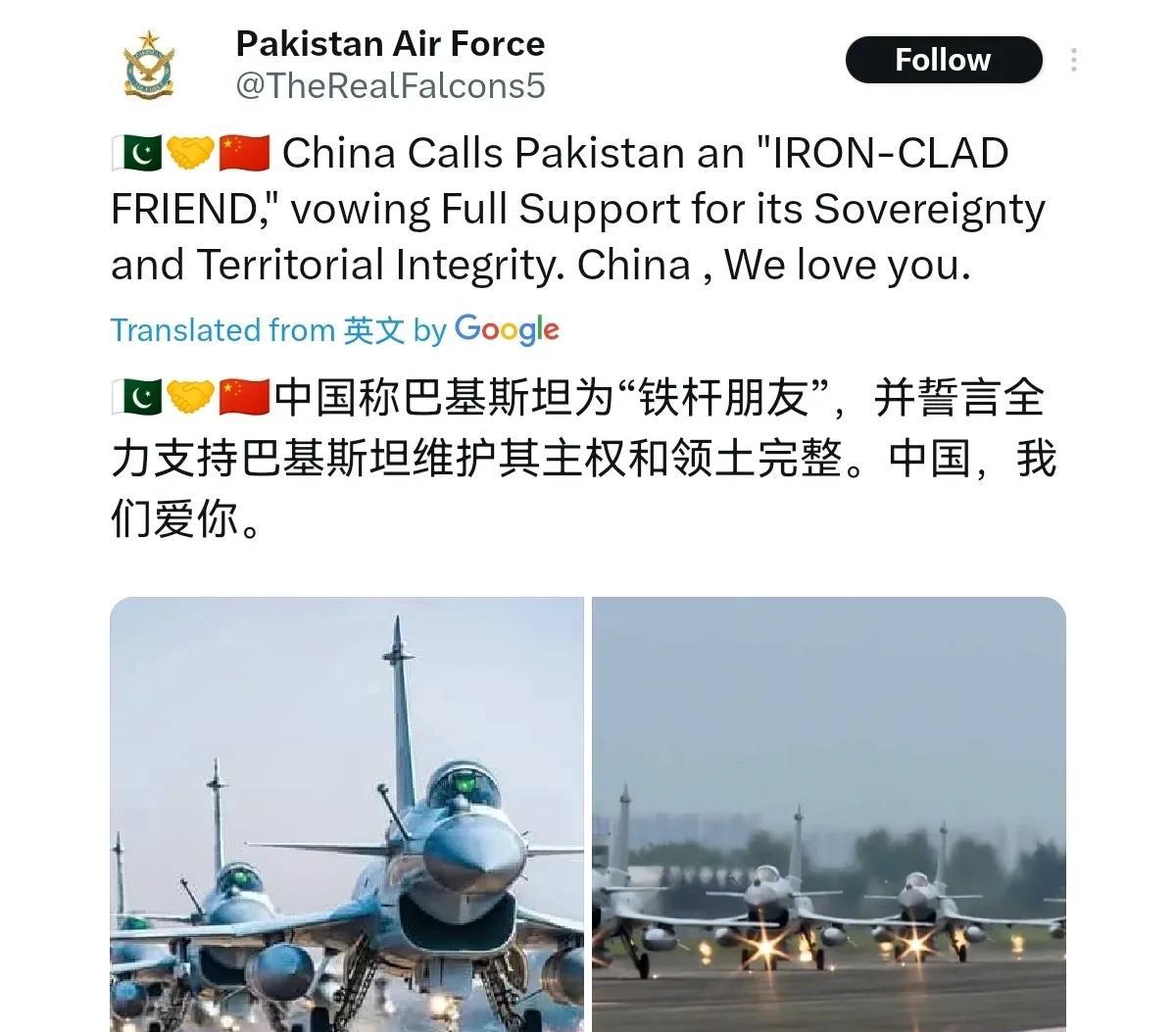Click the handshake emoji in Chinese text
The image size is (1176, 1032).
[190, 397]
